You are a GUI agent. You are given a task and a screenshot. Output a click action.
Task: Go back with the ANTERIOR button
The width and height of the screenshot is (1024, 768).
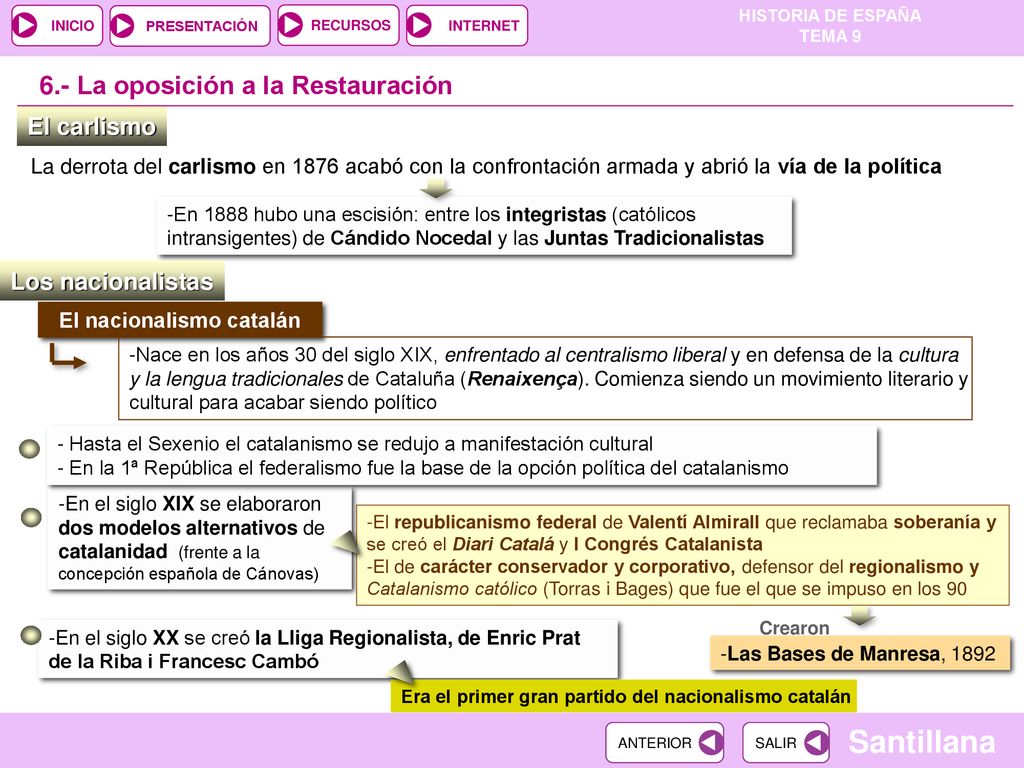pos(665,743)
